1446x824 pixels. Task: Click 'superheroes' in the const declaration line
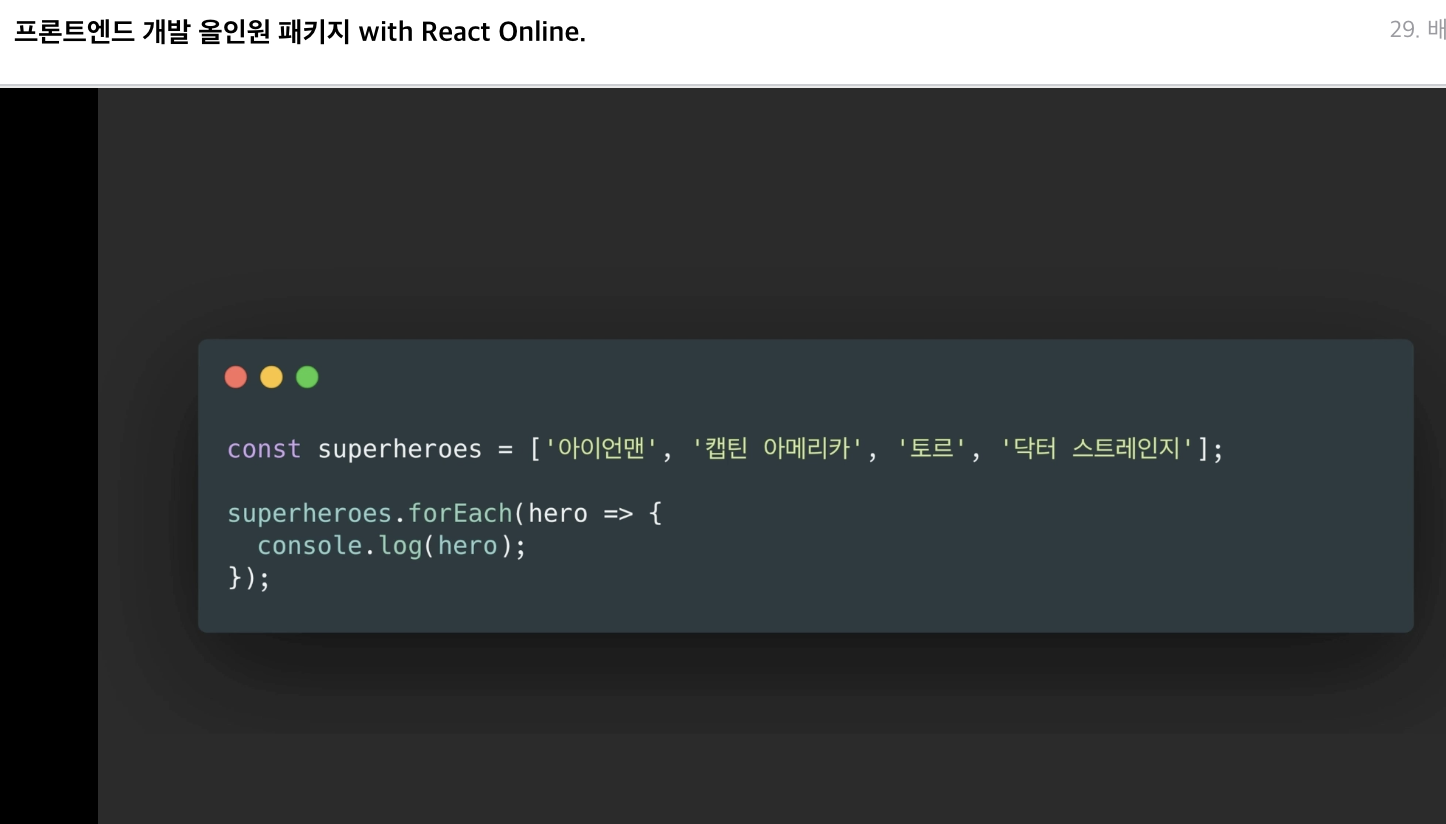click(400, 450)
